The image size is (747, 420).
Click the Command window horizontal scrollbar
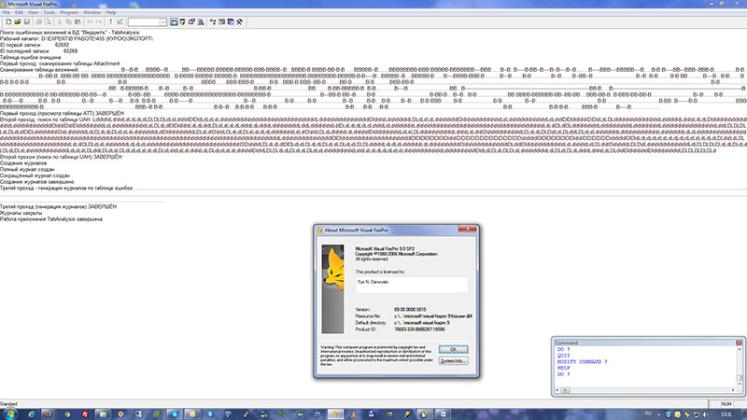(x=646, y=390)
